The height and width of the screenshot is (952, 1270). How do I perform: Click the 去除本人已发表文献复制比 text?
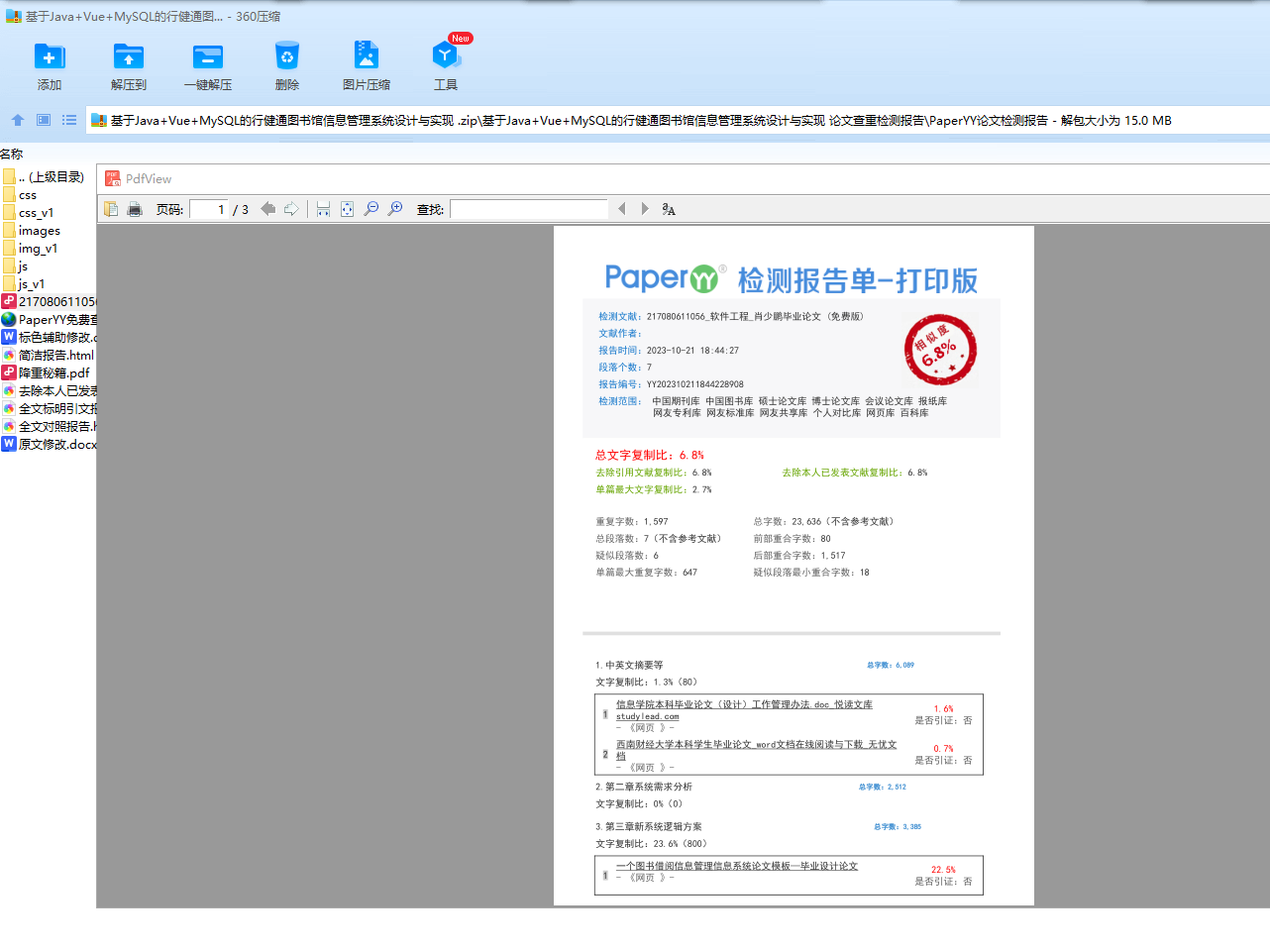click(855, 473)
